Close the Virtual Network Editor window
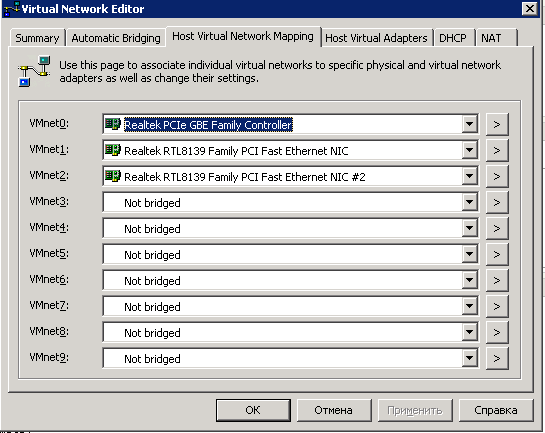The image size is (545, 433). (530, 8)
